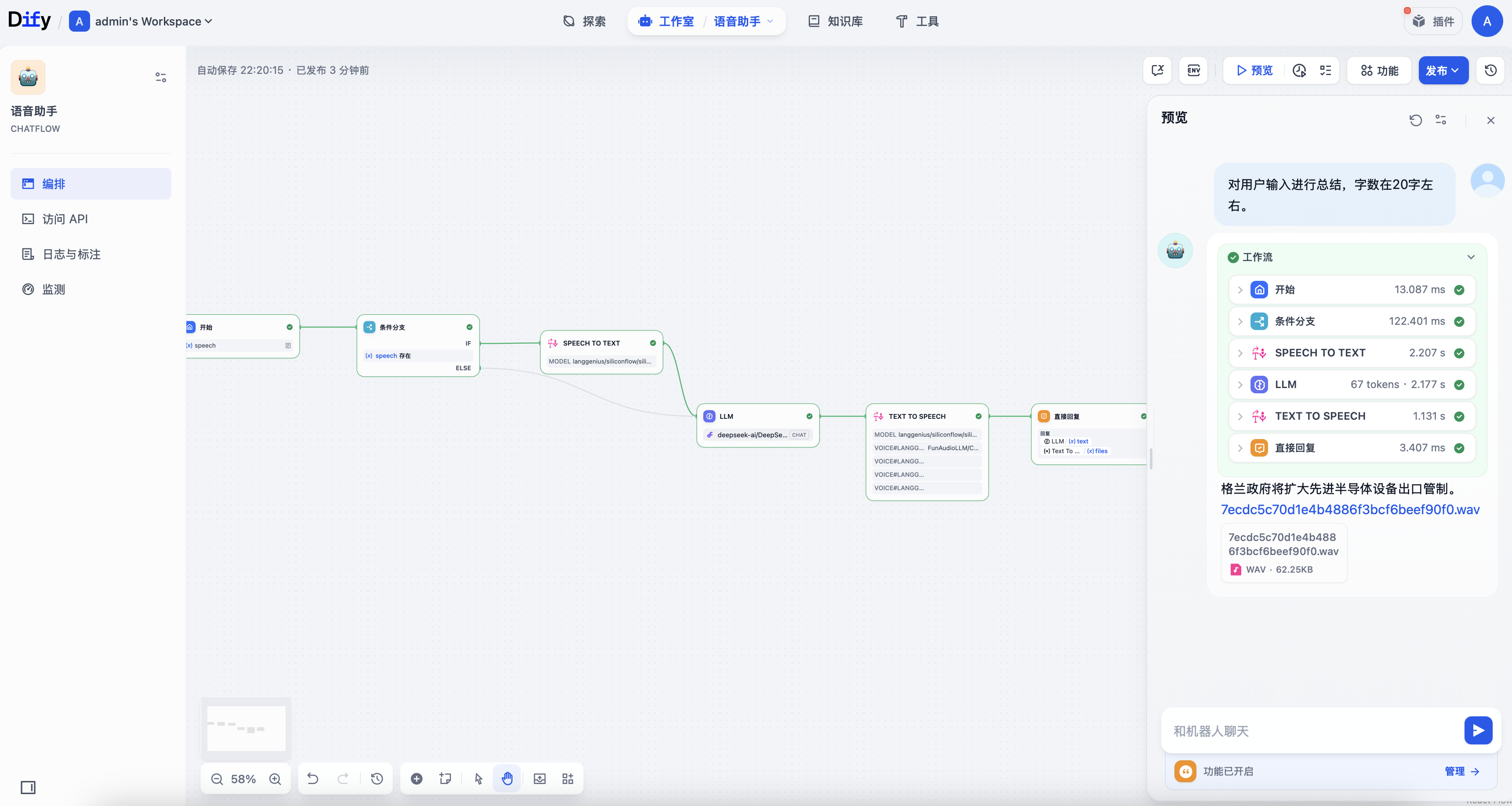This screenshot has width=1512, height=806.
Task: Toggle hand pan mode in the bottom toolbar
Action: click(507, 779)
